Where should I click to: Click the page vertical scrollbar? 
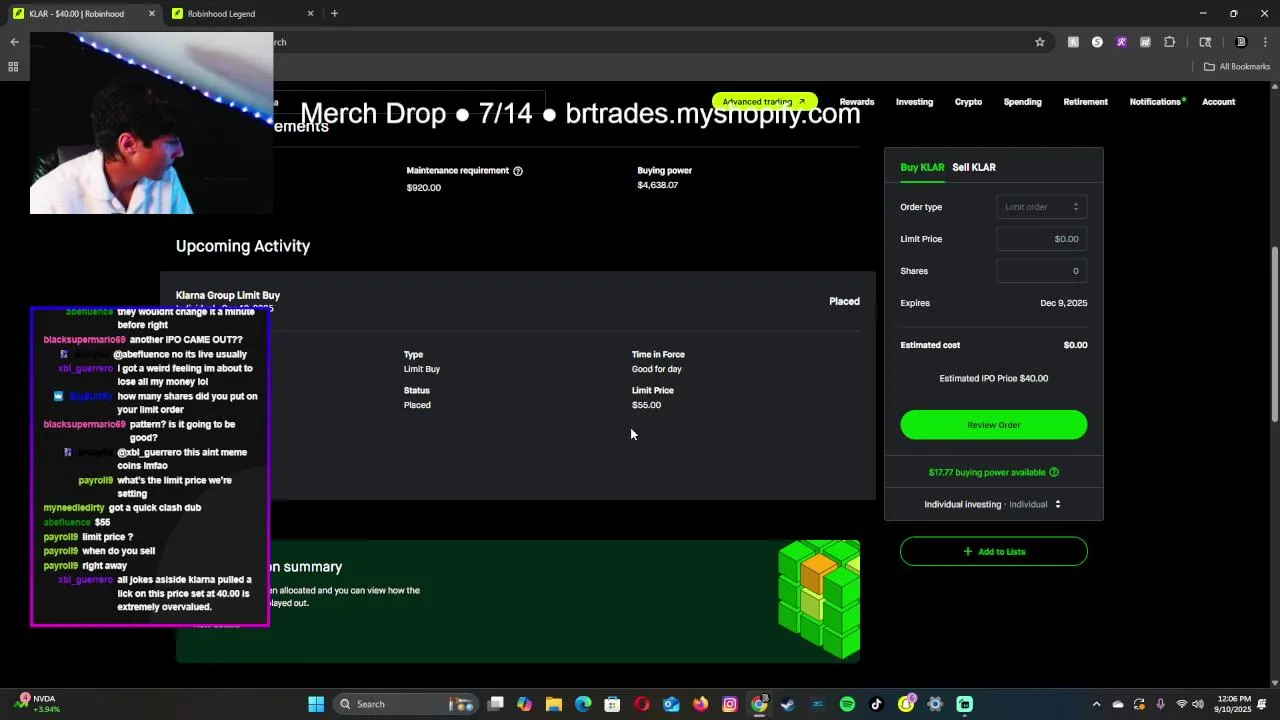coord(1273,335)
